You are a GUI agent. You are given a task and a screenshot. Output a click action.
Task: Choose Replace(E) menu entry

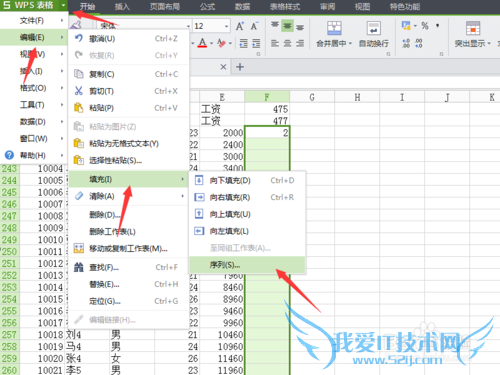coord(128,284)
